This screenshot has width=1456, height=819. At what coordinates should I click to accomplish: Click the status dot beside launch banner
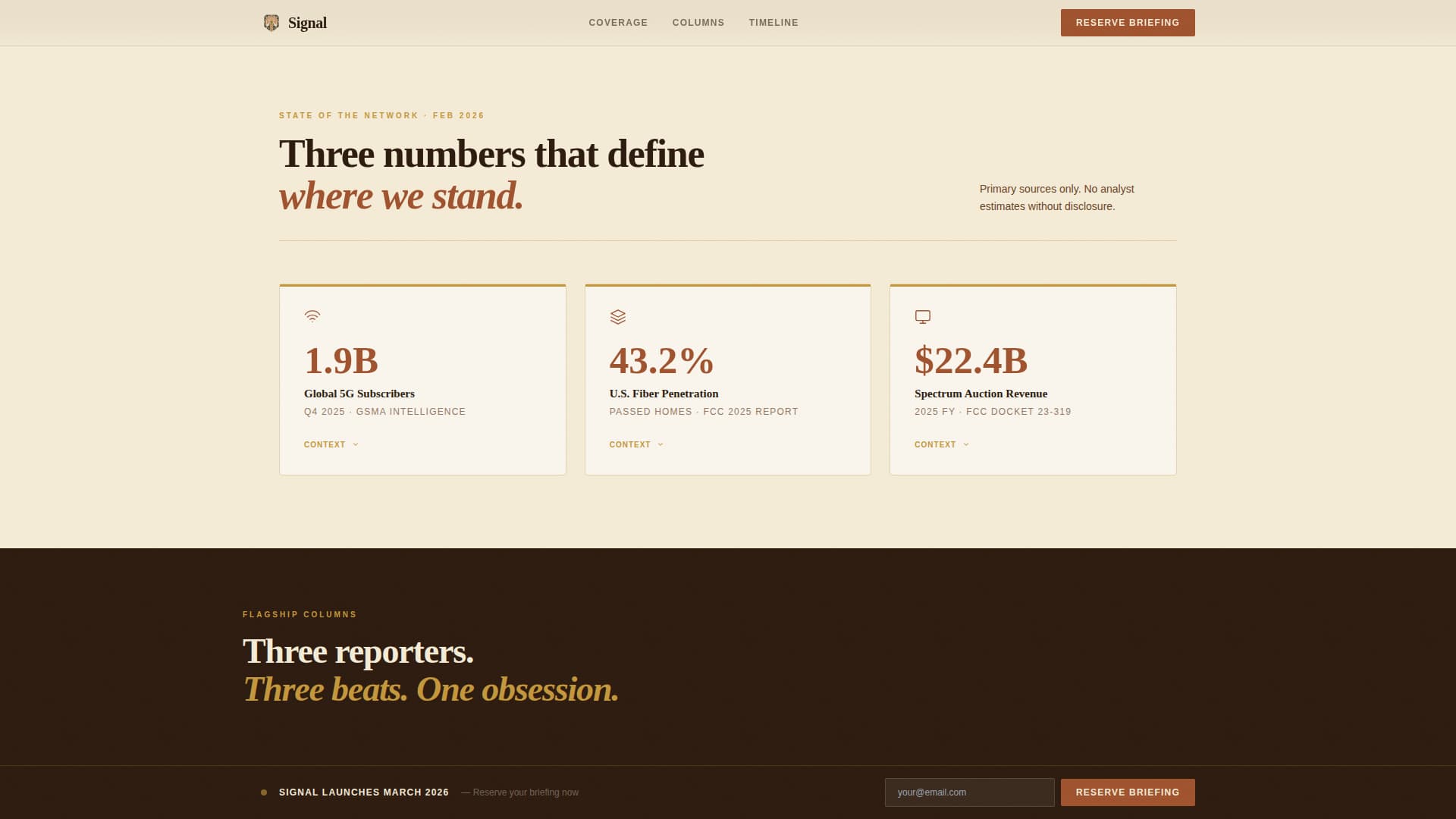264,792
